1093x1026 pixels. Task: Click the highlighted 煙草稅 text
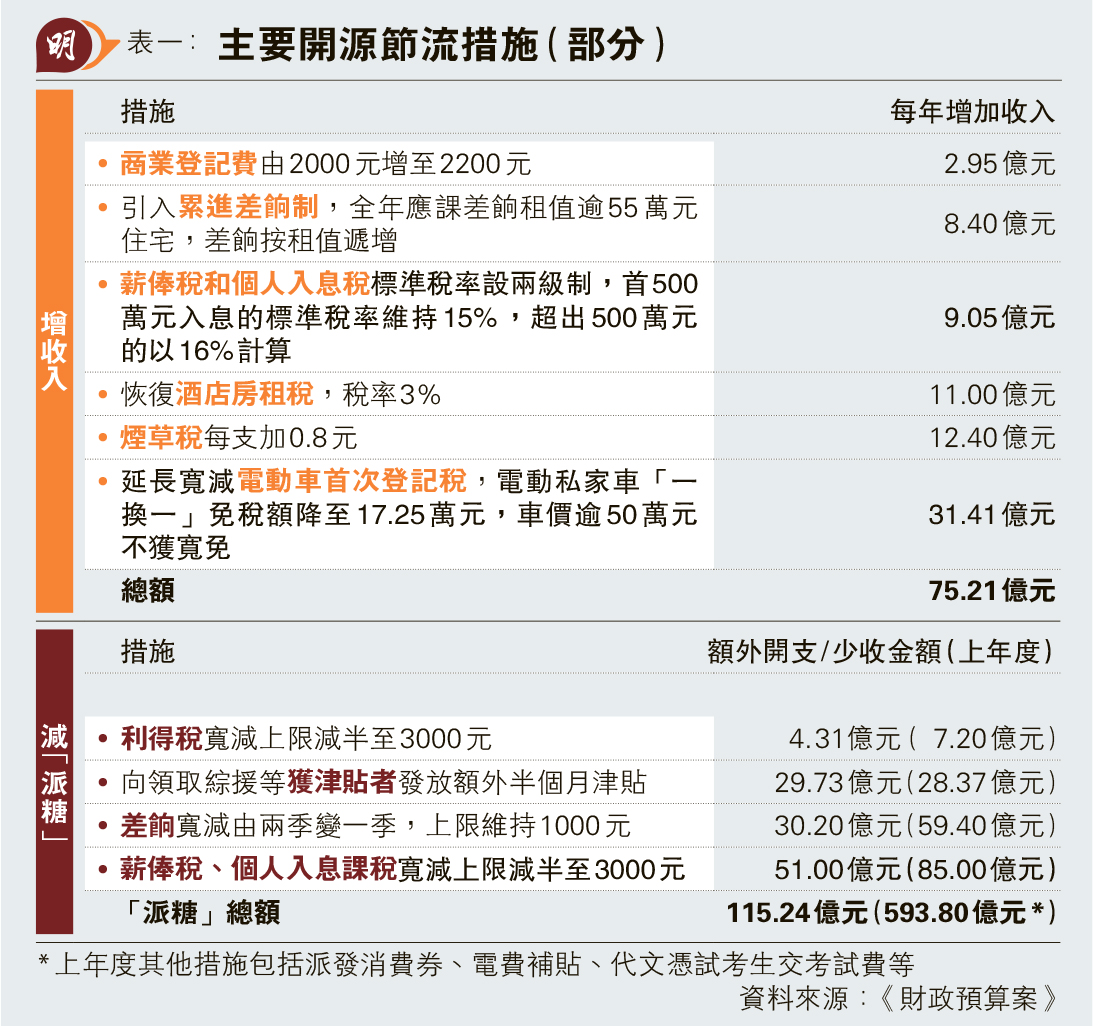click(162, 437)
